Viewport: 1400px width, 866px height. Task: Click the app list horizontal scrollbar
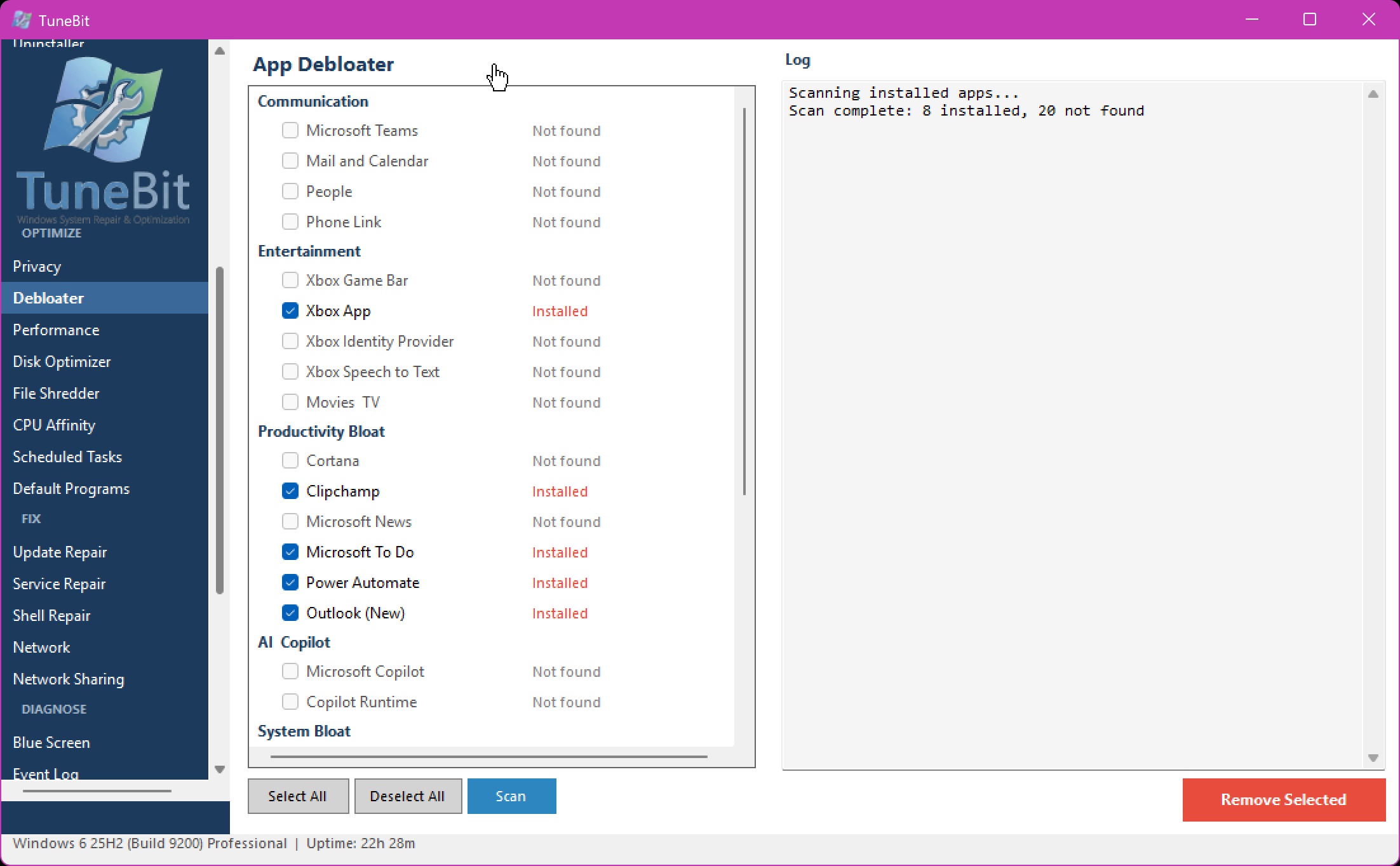click(x=489, y=757)
